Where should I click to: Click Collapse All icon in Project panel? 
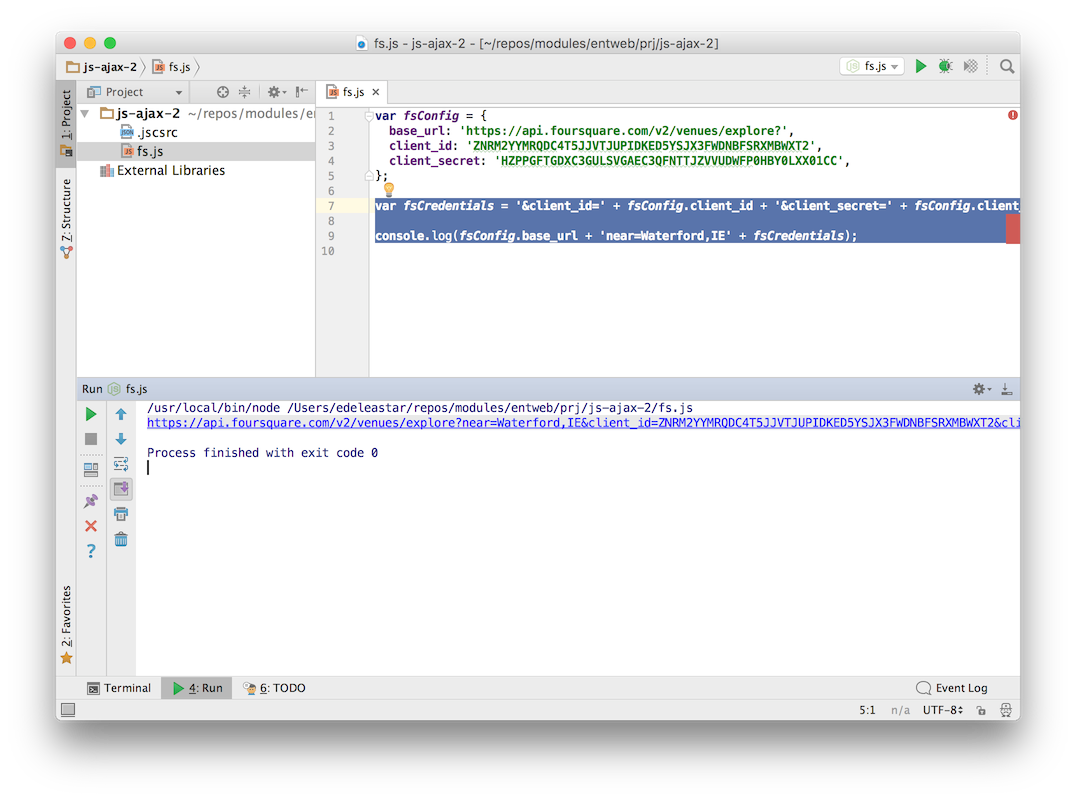pos(244,92)
